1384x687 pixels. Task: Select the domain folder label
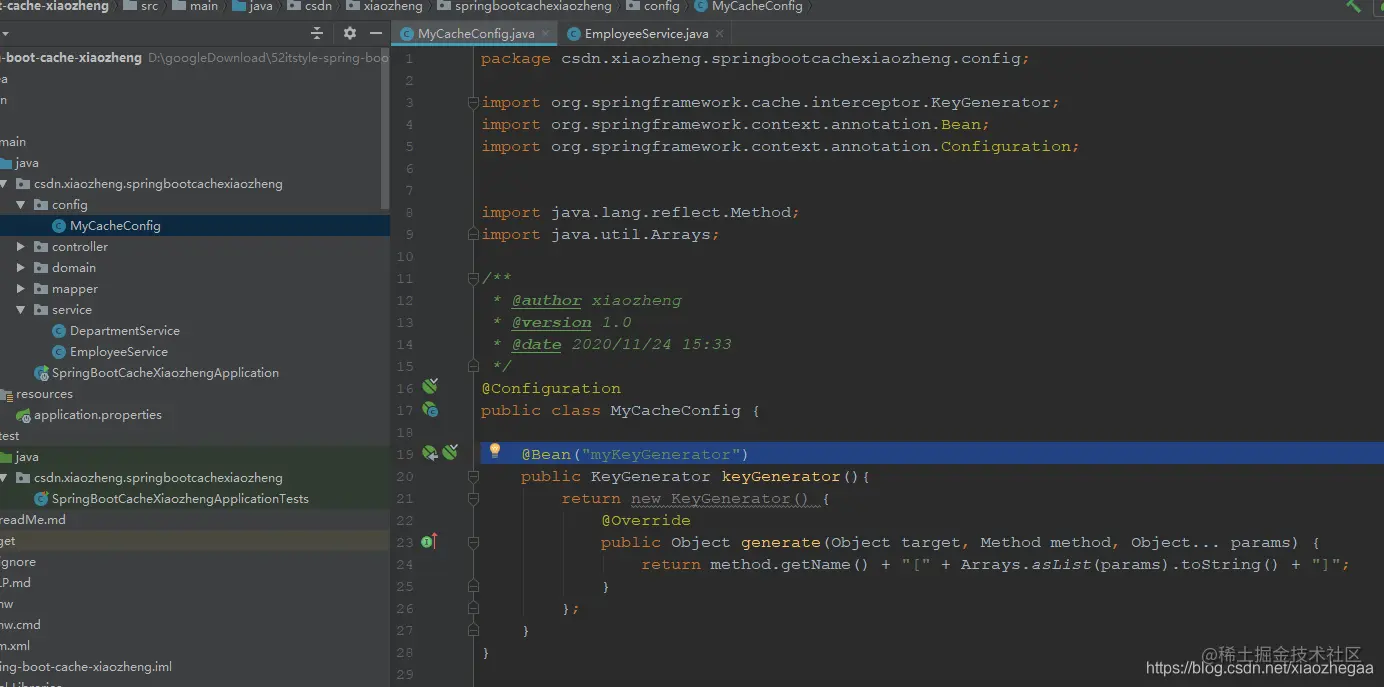74,267
